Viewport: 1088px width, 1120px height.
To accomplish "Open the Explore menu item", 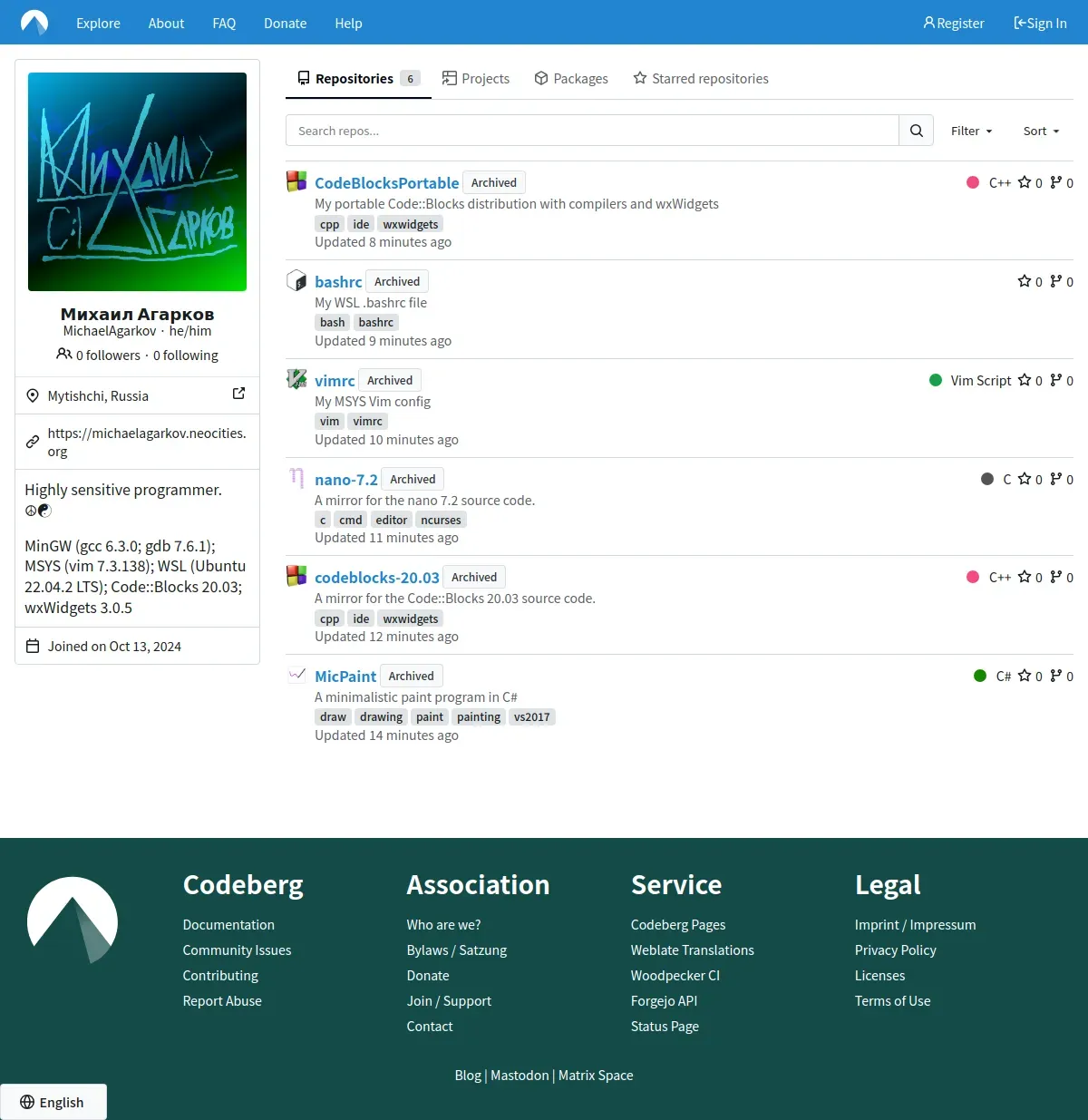I will 98,23.
